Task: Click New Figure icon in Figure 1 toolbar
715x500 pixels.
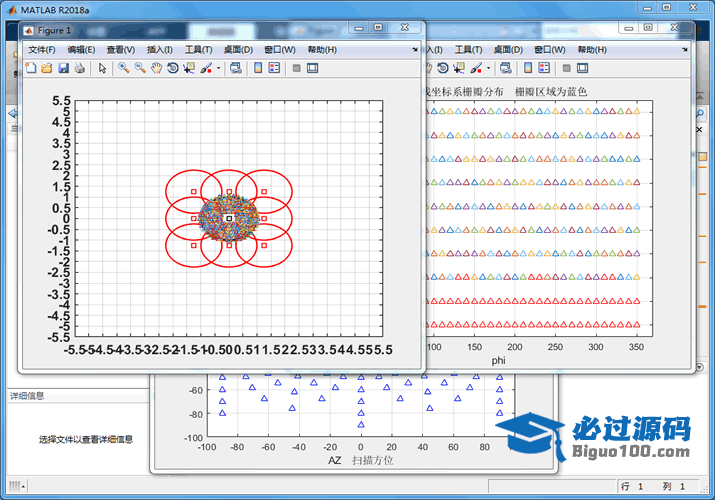Action: coord(30,68)
